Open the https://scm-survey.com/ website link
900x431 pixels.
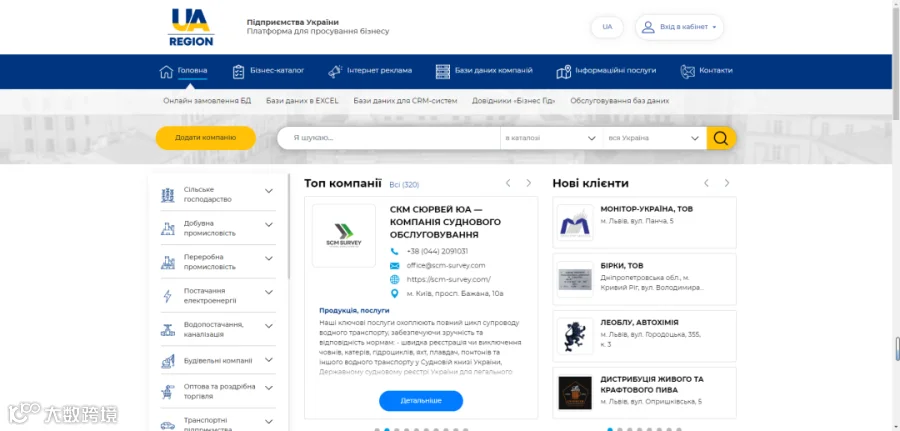click(449, 279)
